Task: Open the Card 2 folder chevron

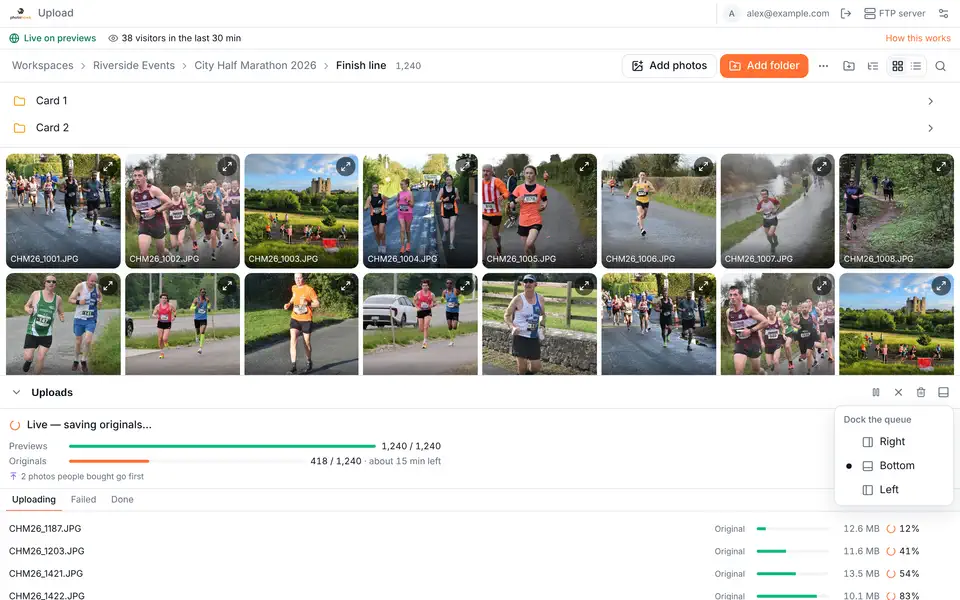Action: point(931,128)
